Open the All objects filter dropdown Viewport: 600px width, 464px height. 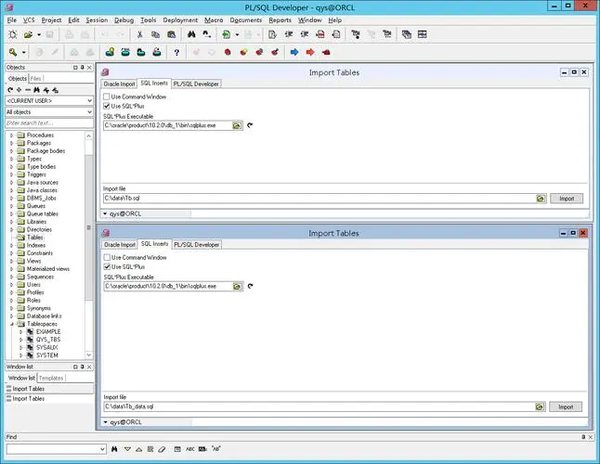tap(49, 112)
